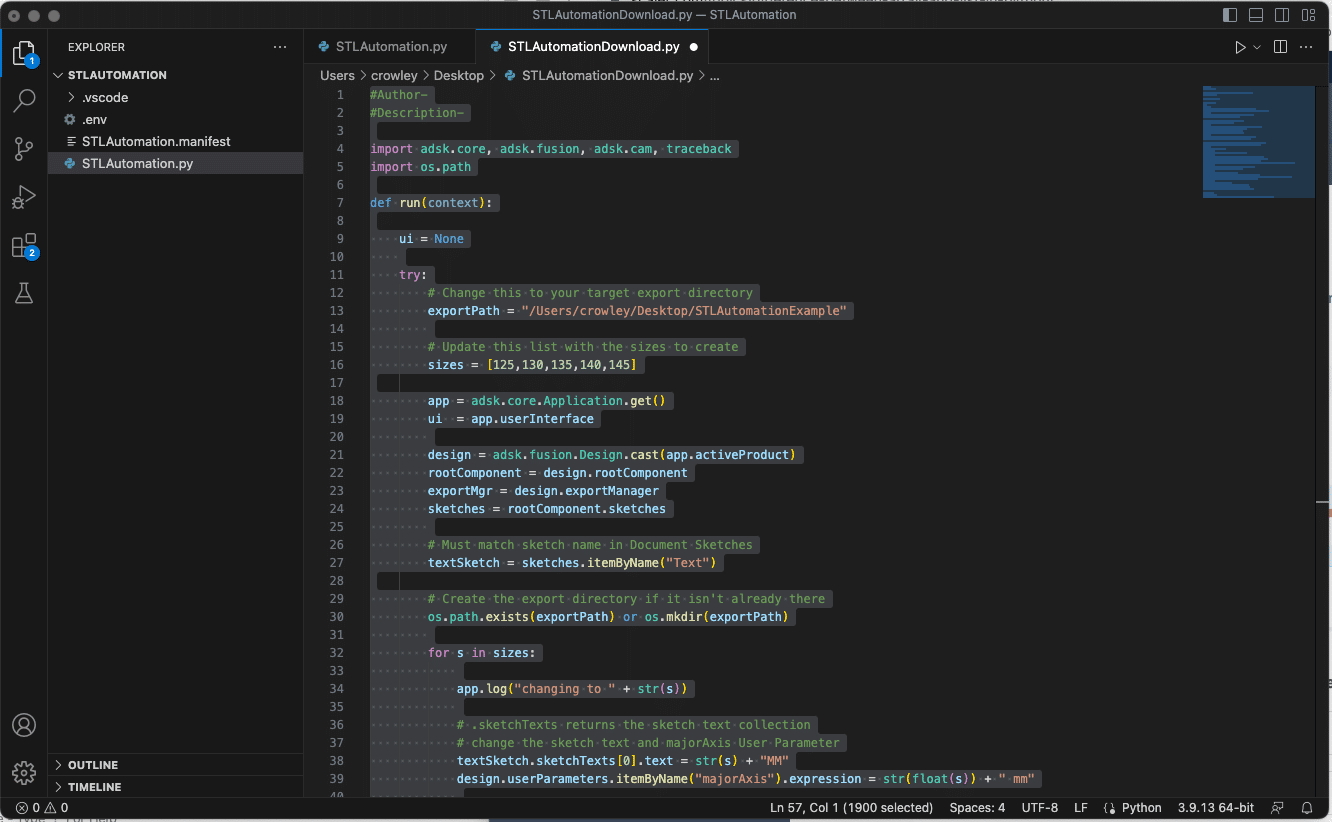Click the minimap slider region

point(1258,142)
